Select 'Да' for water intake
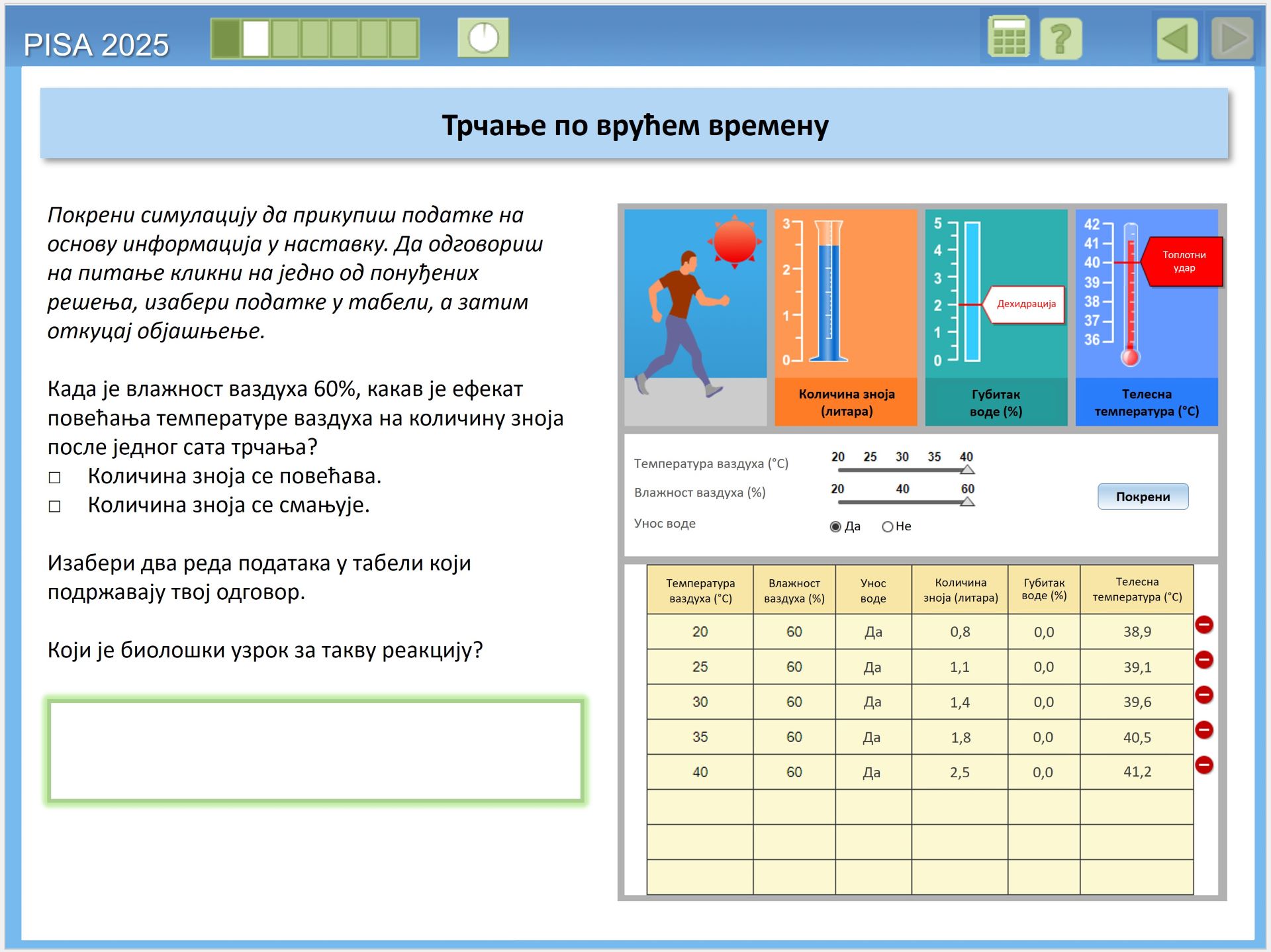 [835, 527]
